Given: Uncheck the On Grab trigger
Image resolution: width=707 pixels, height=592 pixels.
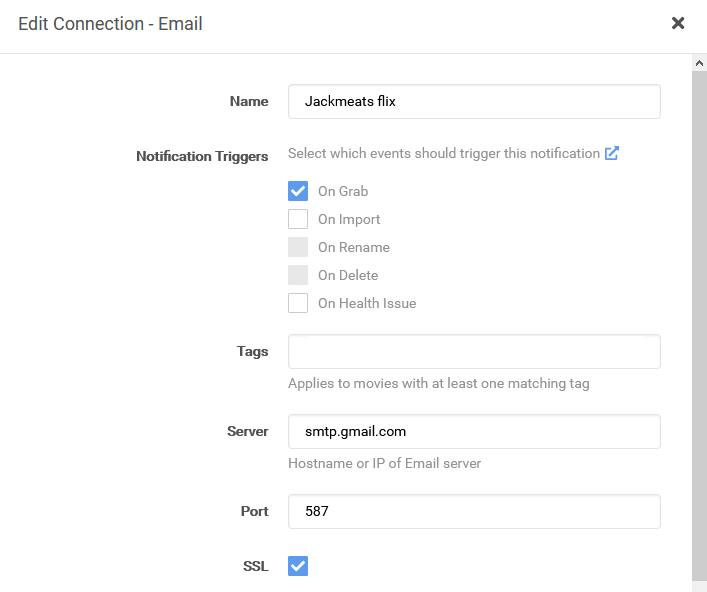Looking at the screenshot, I should (x=298, y=191).
